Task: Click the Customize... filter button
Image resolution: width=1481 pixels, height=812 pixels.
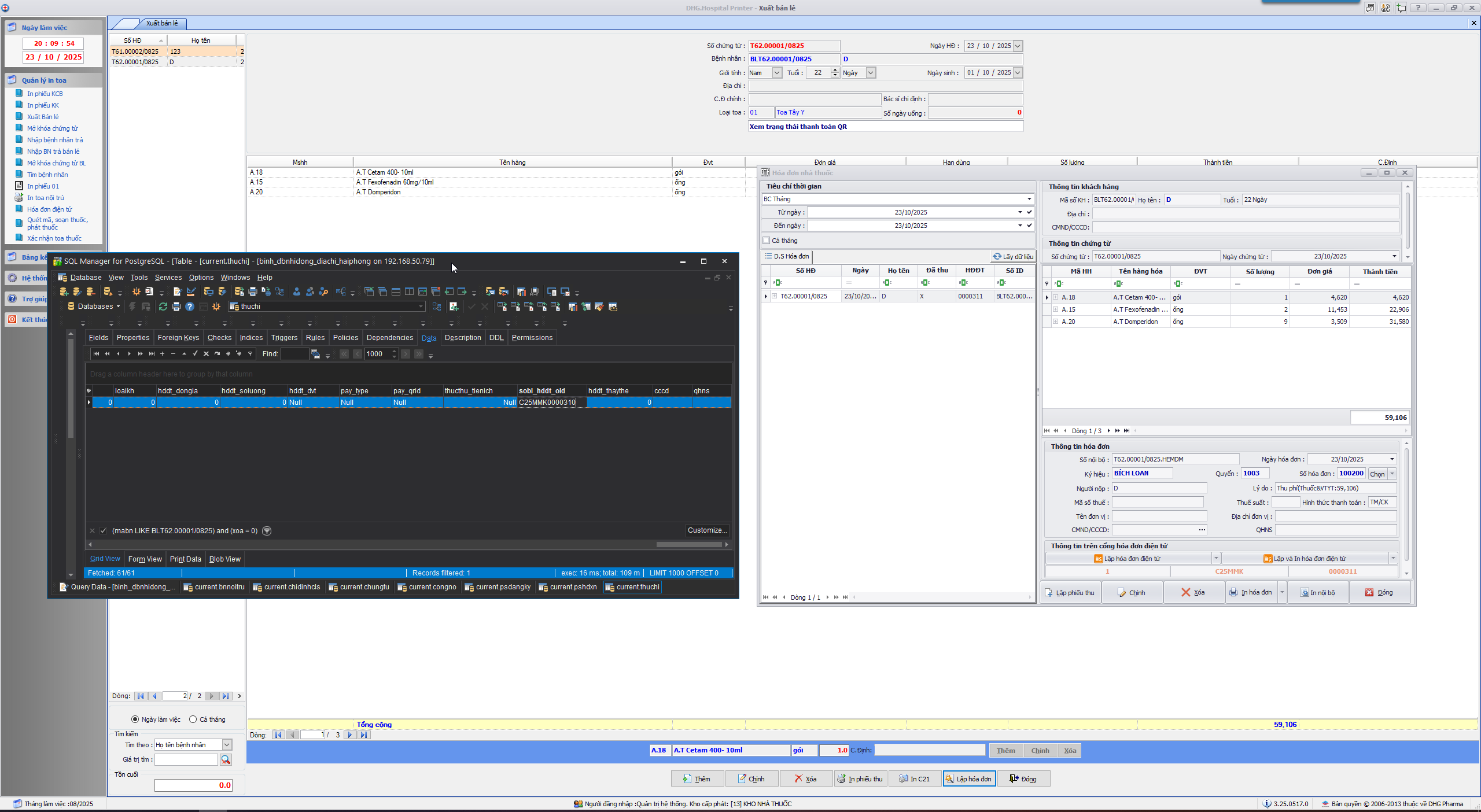Action: (x=706, y=530)
